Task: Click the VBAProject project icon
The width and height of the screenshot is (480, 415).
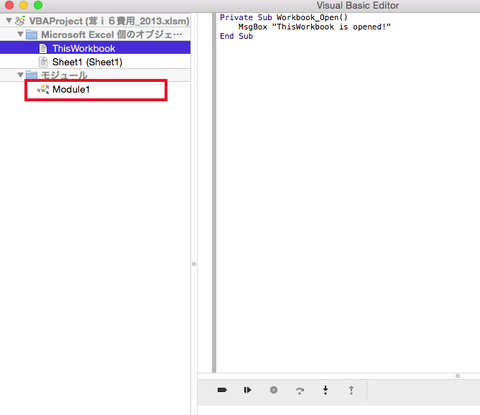Action: [x=20, y=21]
